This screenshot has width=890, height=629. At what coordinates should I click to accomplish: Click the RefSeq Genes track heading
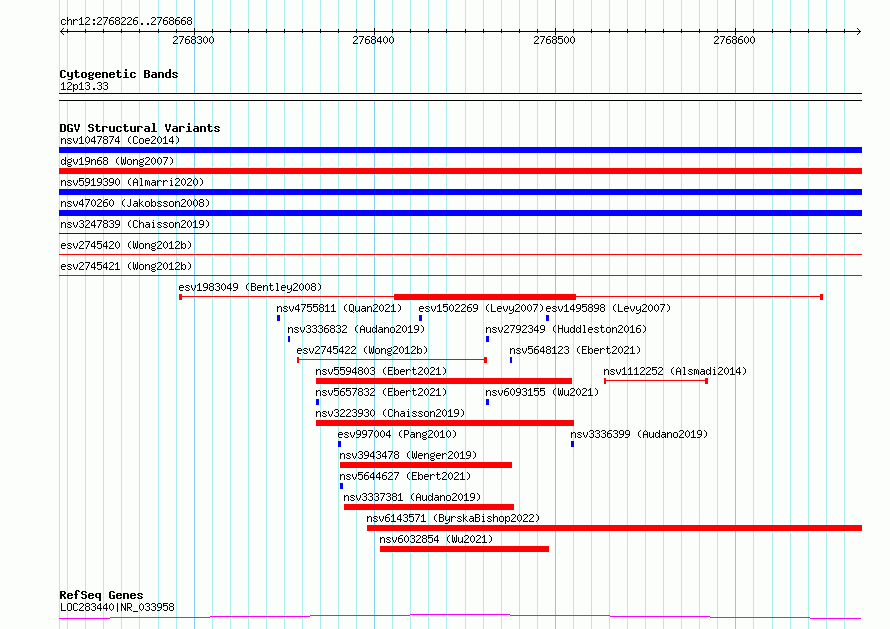tap(101, 595)
